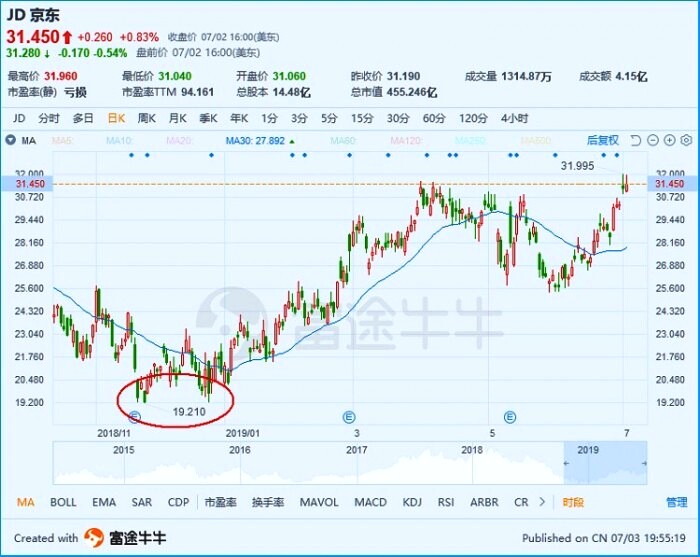
Task: Select the CDP indicator
Action: (x=178, y=502)
